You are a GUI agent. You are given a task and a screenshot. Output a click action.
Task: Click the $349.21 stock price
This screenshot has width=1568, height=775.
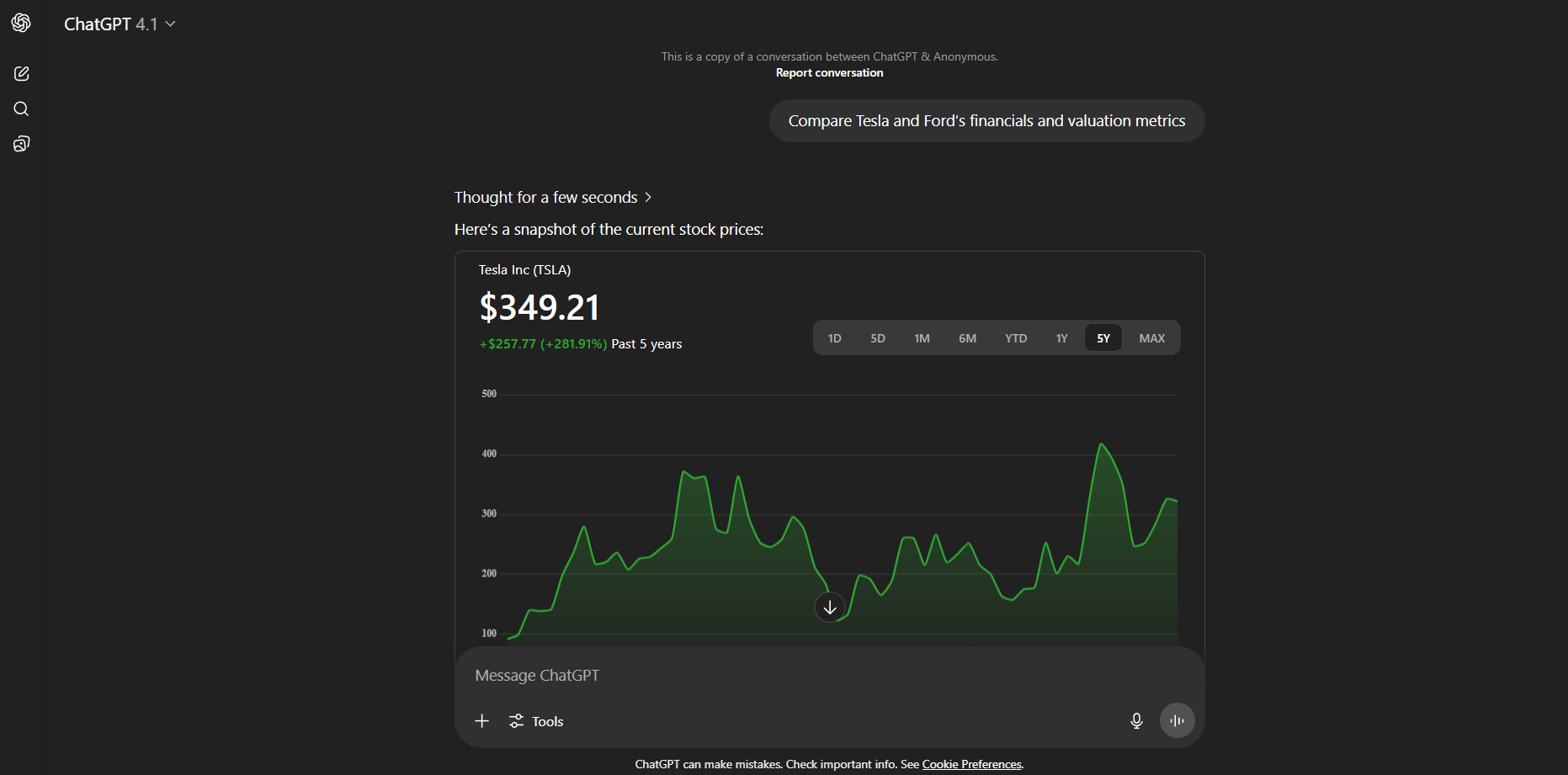click(539, 307)
